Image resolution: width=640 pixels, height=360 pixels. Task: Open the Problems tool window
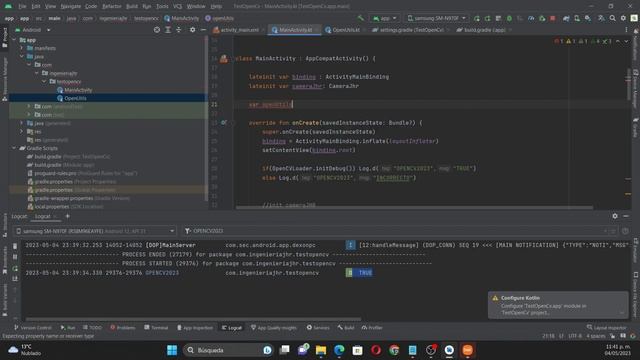[123, 327]
